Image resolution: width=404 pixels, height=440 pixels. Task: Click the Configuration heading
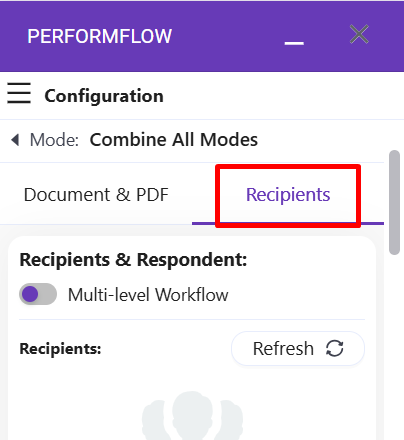[x=104, y=96]
